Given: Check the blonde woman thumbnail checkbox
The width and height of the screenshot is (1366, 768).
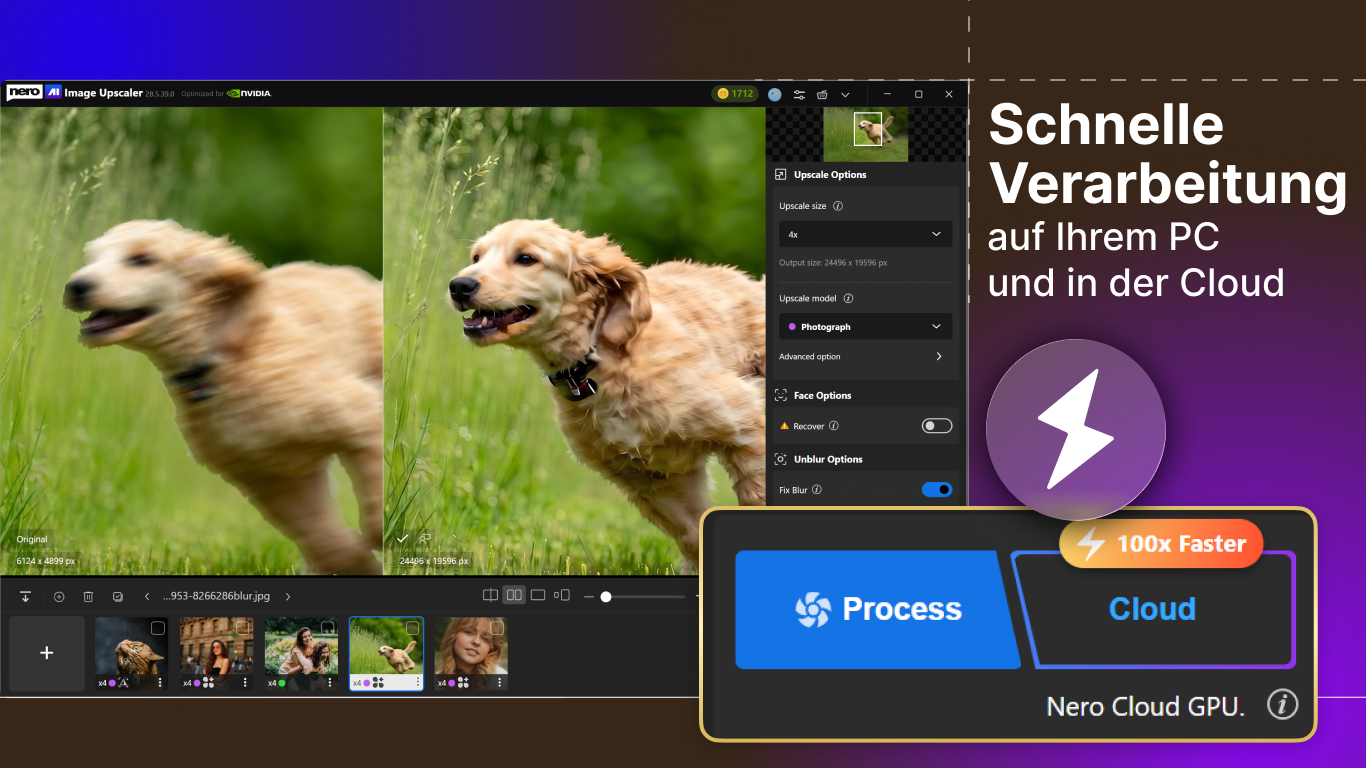Looking at the screenshot, I should 498,628.
